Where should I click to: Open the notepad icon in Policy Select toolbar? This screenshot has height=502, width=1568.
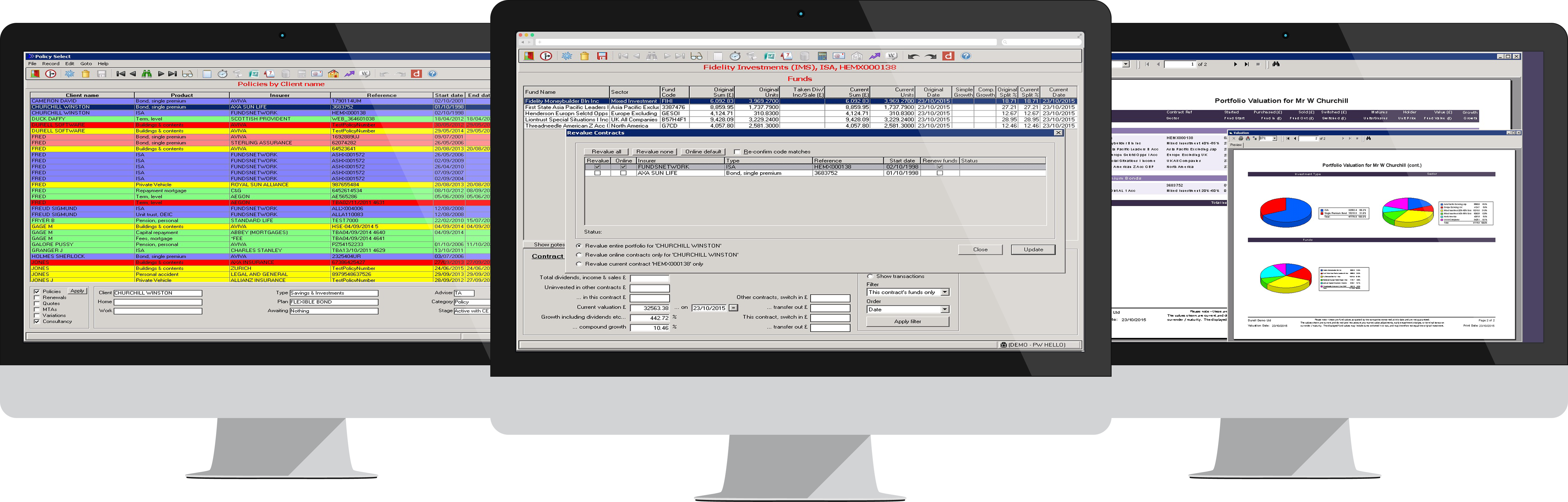(x=207, y=74)
